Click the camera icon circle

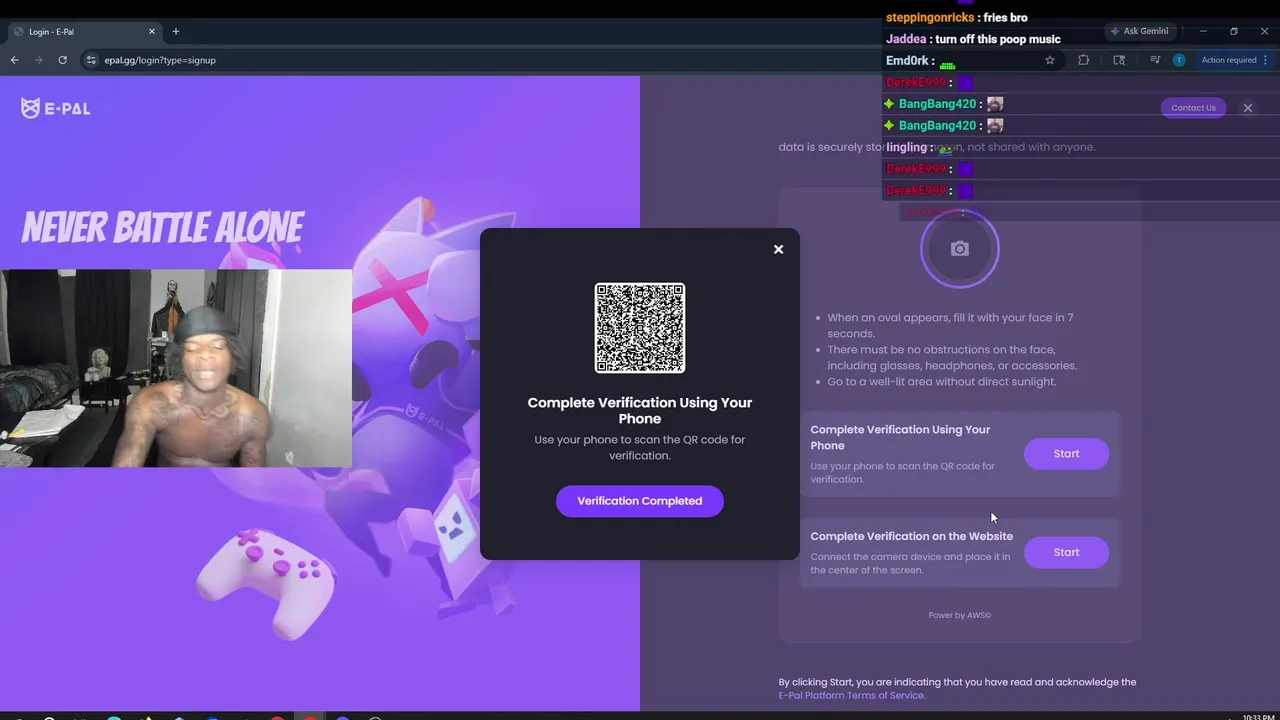point(960,249)
